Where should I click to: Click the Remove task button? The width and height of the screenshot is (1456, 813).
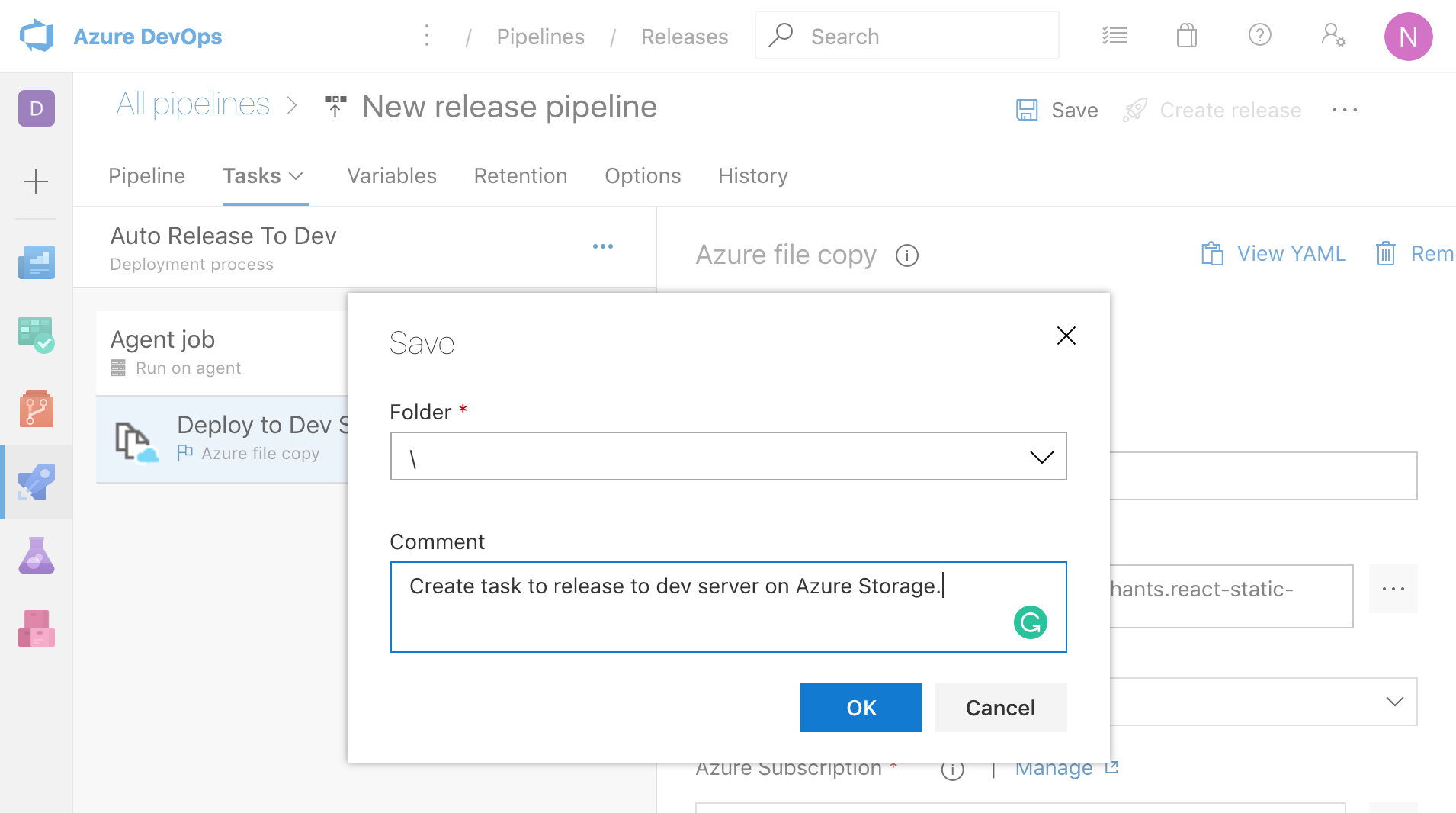click(x=1415, y=254)
